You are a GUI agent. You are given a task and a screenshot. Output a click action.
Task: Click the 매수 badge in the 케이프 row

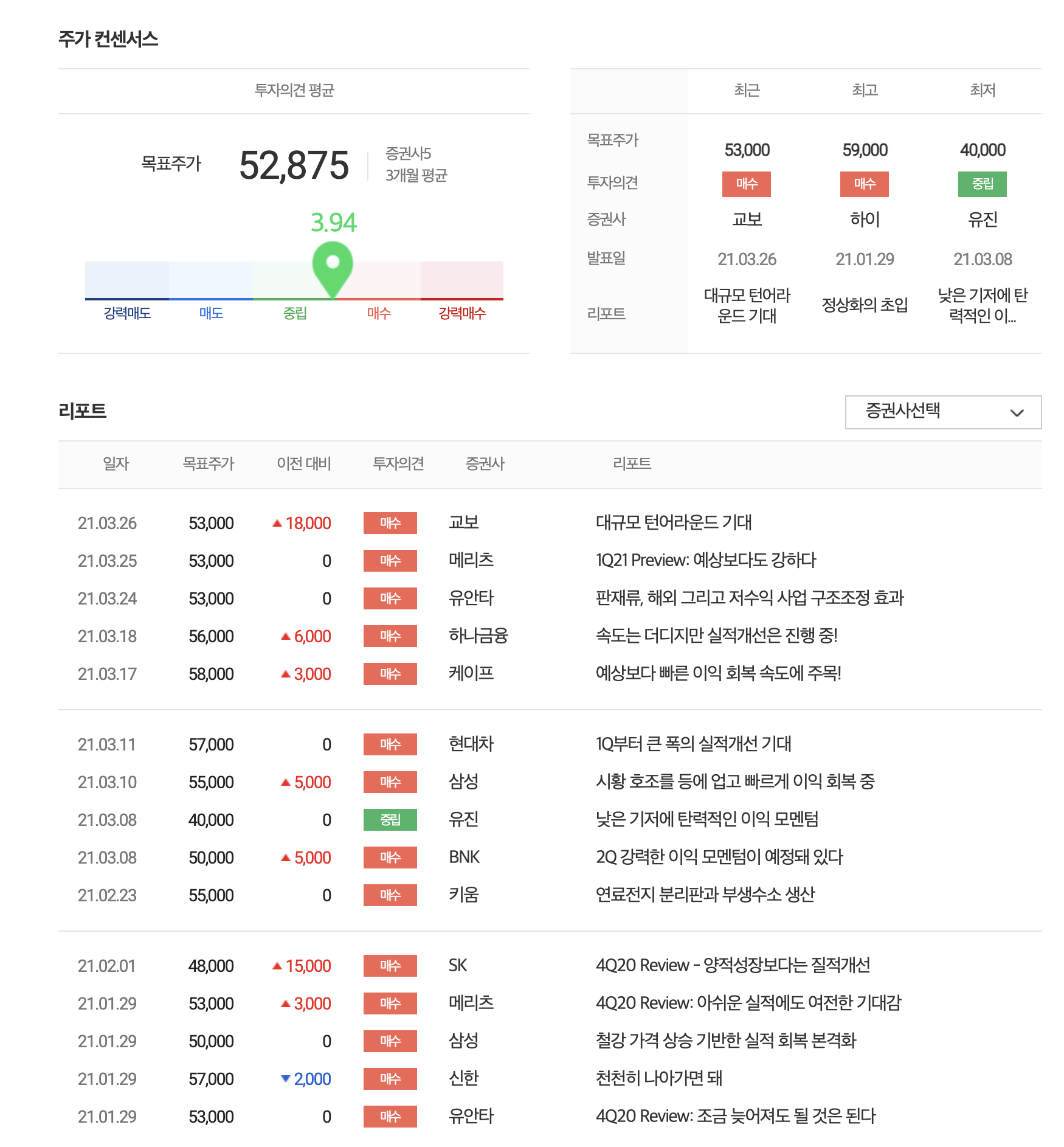(x=390, y=674)
